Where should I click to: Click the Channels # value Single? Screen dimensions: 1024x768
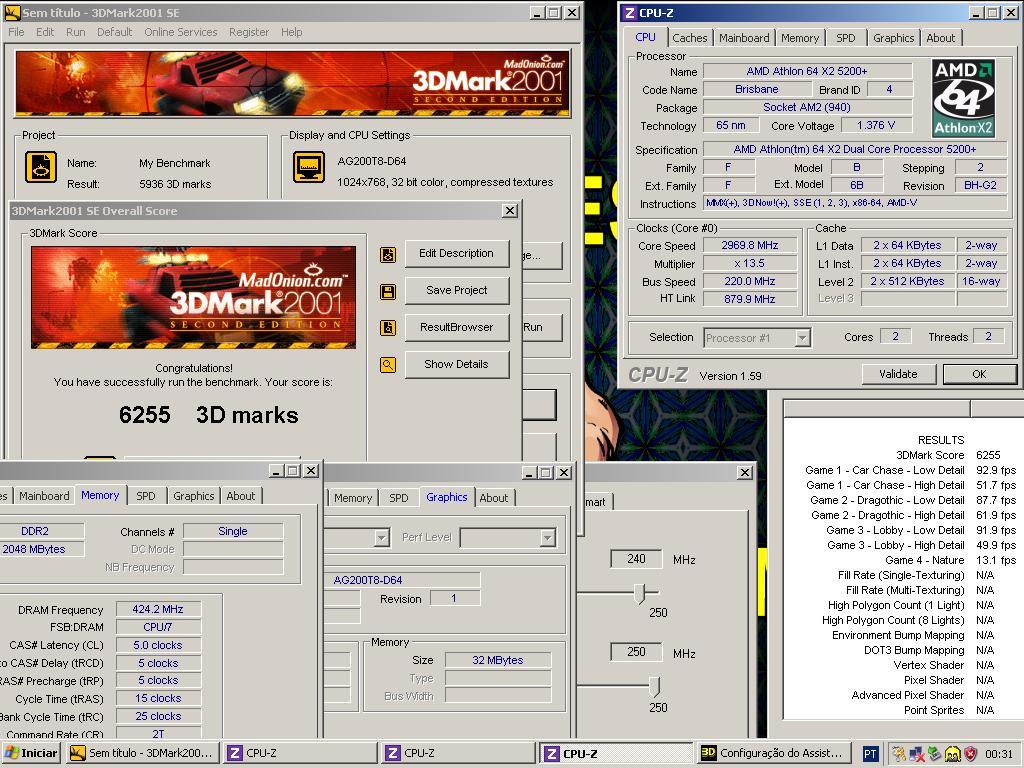click(233, 532)
